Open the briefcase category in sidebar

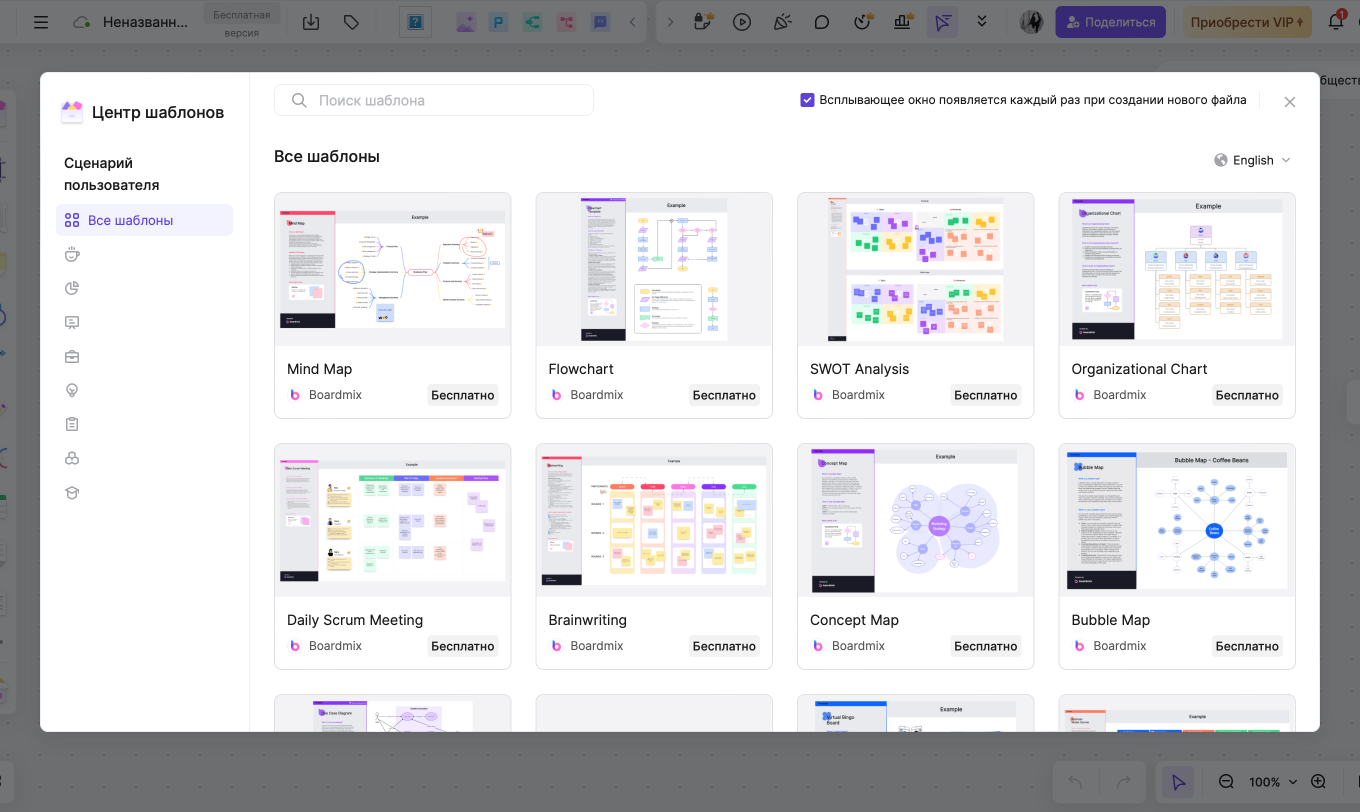pyautogui.click(x=72, y=356)
